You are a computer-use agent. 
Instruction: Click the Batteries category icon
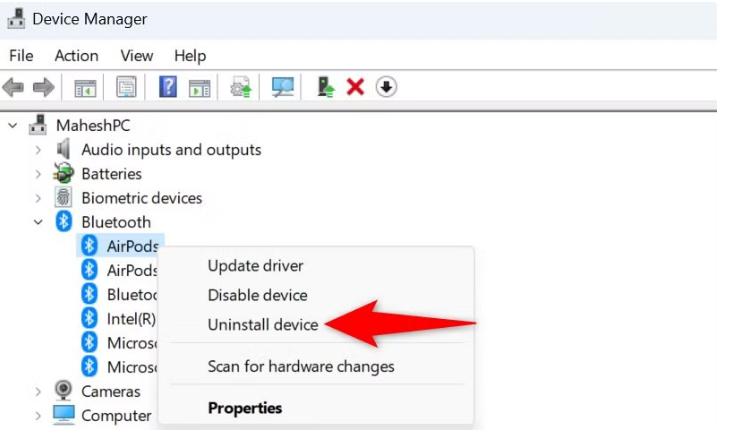point(63,173)
